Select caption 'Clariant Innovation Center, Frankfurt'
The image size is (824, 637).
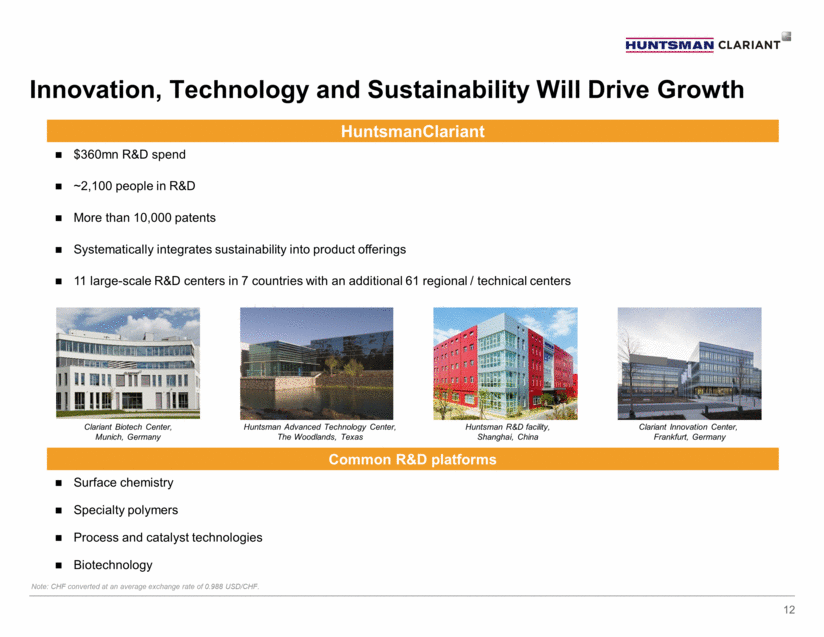[688, 432]
